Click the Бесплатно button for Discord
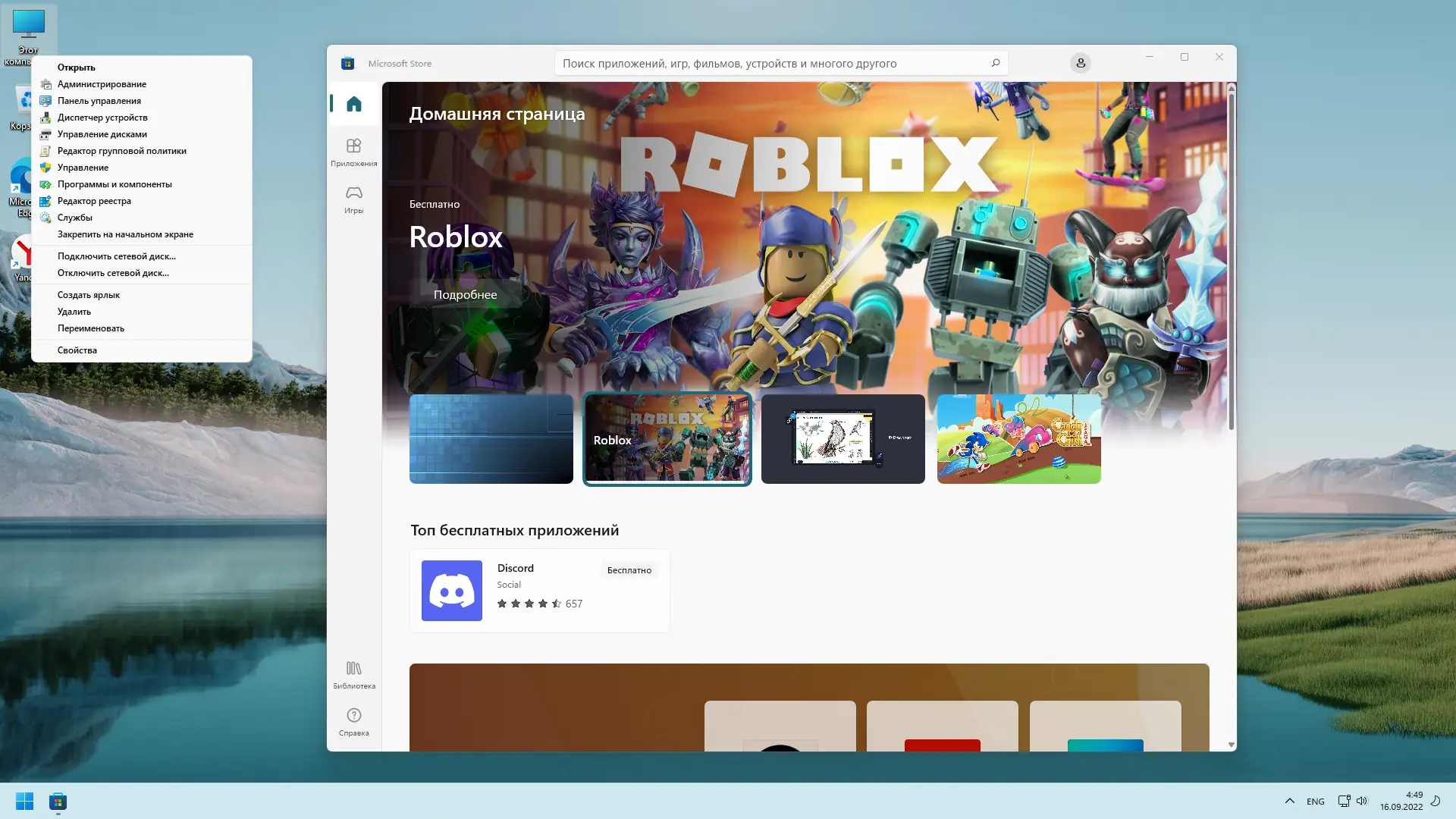The height and width of the screenshot is (819, 1456). pos(629,570)
